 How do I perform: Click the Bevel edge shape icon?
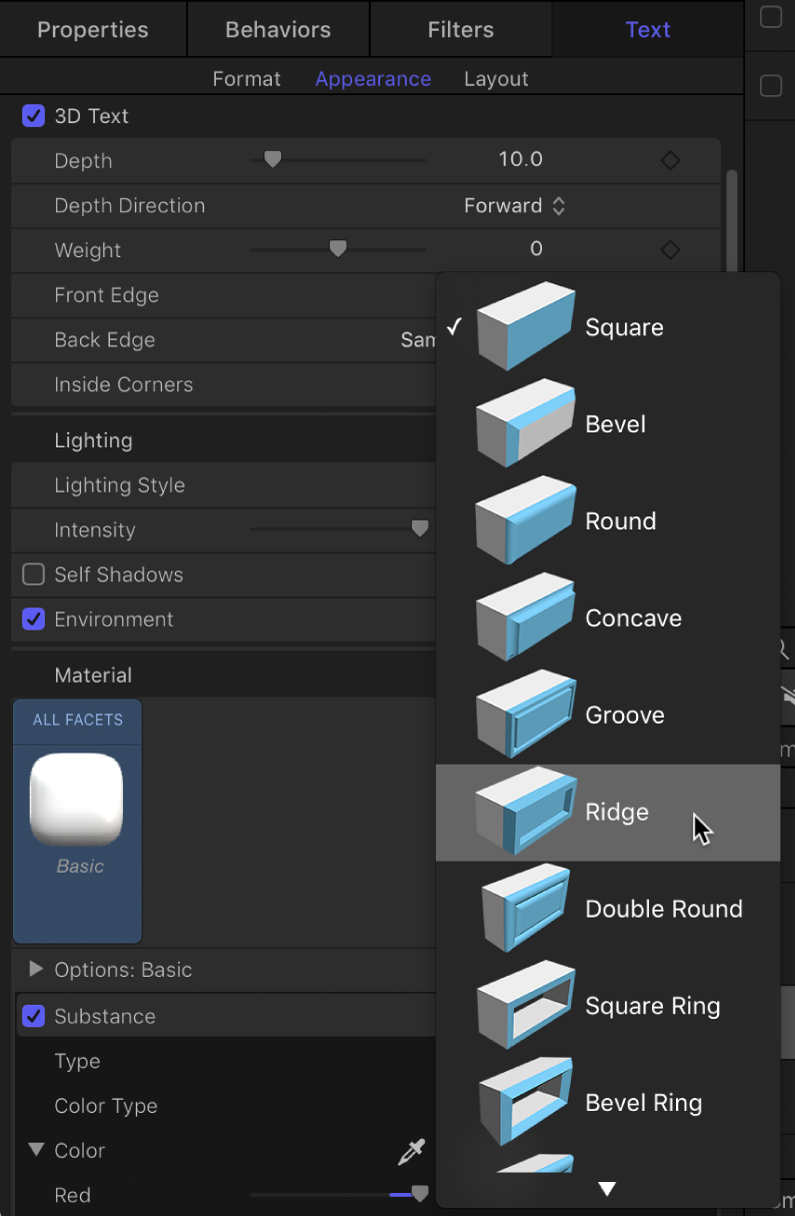coord(526,423)
